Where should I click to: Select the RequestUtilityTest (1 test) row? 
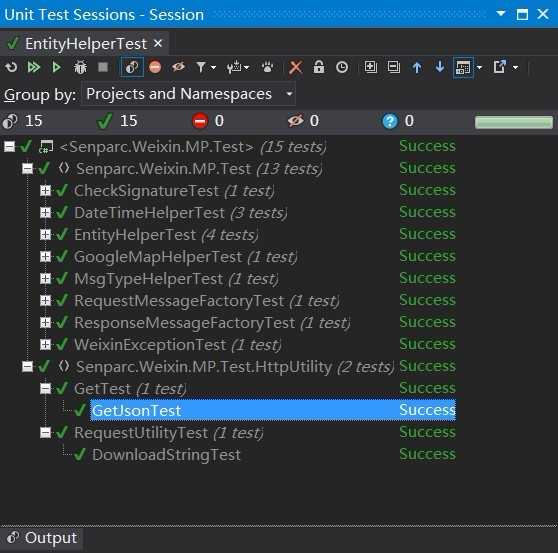169,433
